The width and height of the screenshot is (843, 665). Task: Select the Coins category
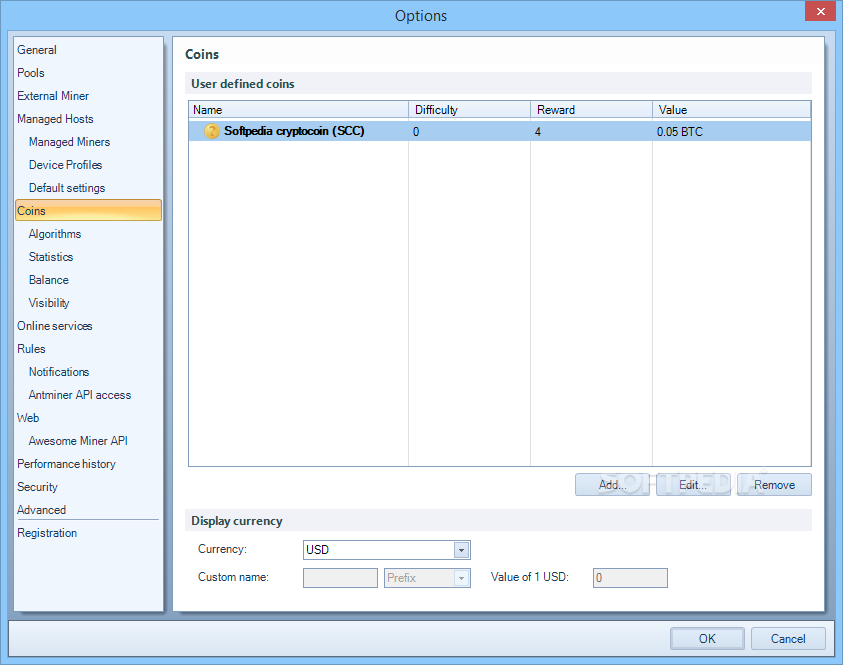pos(89,211)
